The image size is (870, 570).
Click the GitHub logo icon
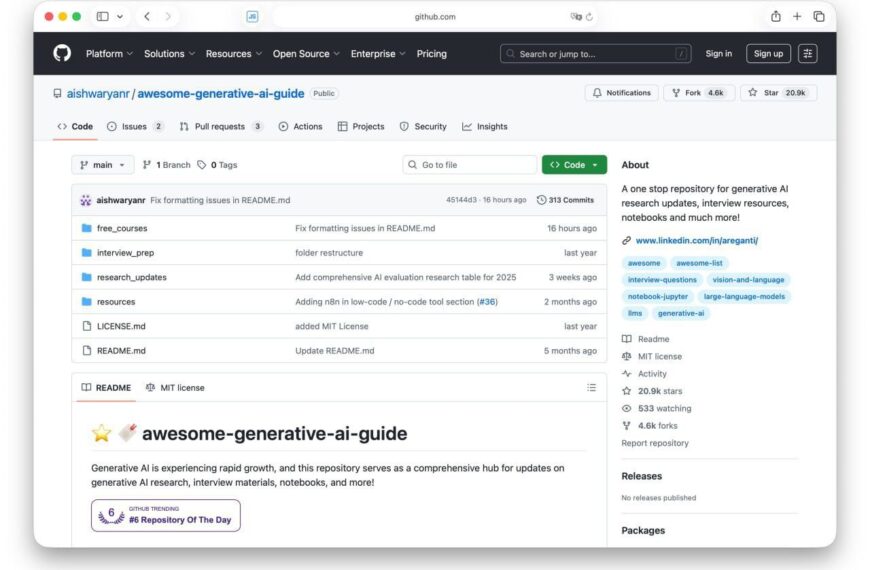62,54
